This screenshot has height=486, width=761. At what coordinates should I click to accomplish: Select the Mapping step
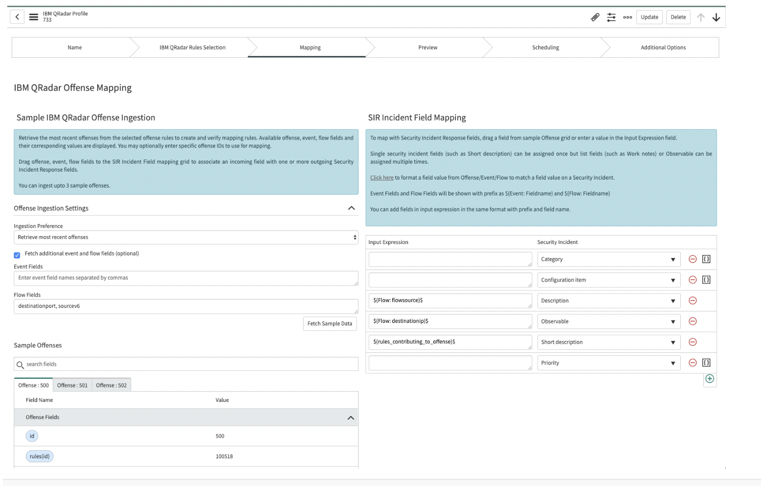(310, 48)
